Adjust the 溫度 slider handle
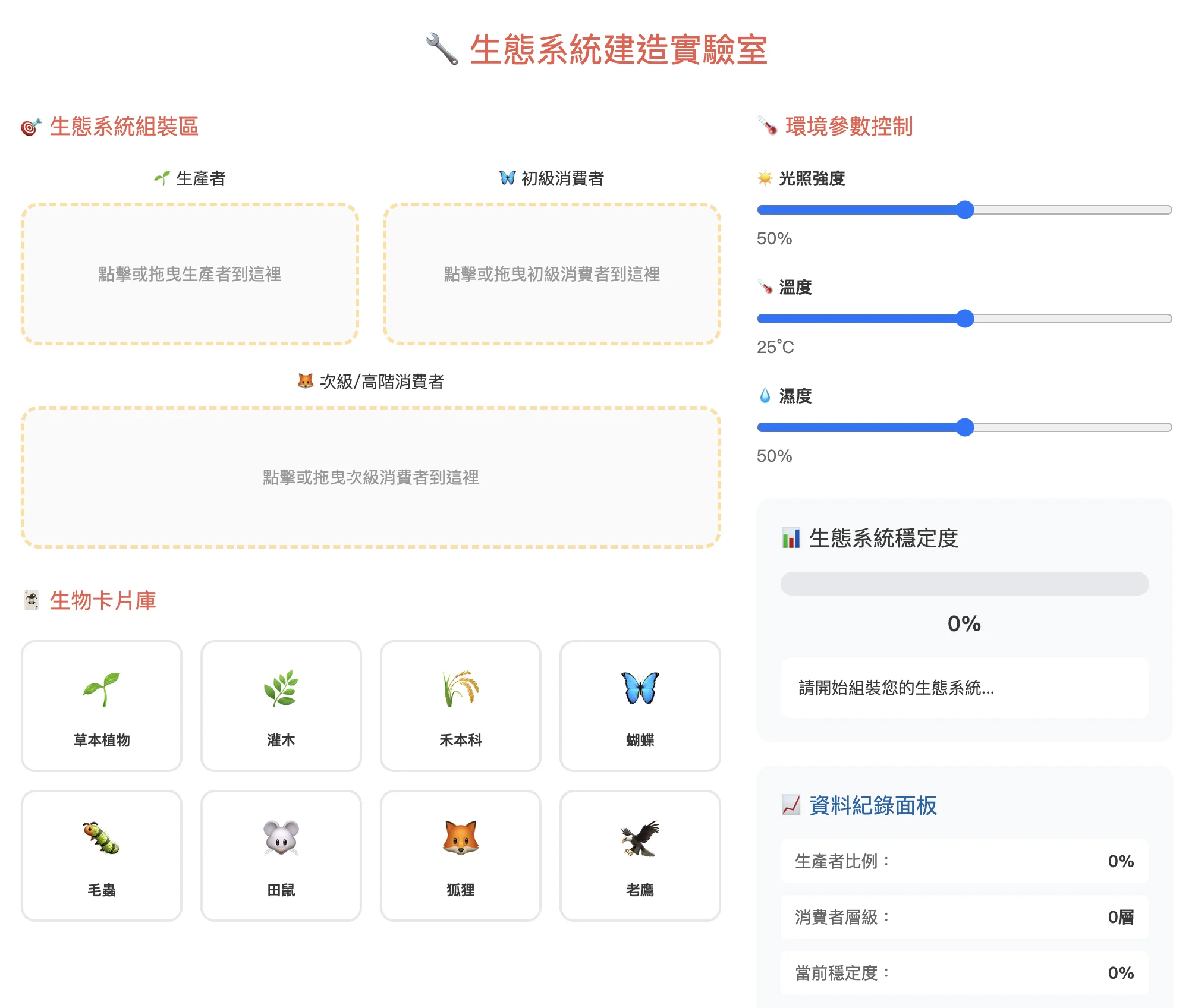 [965, 319]
